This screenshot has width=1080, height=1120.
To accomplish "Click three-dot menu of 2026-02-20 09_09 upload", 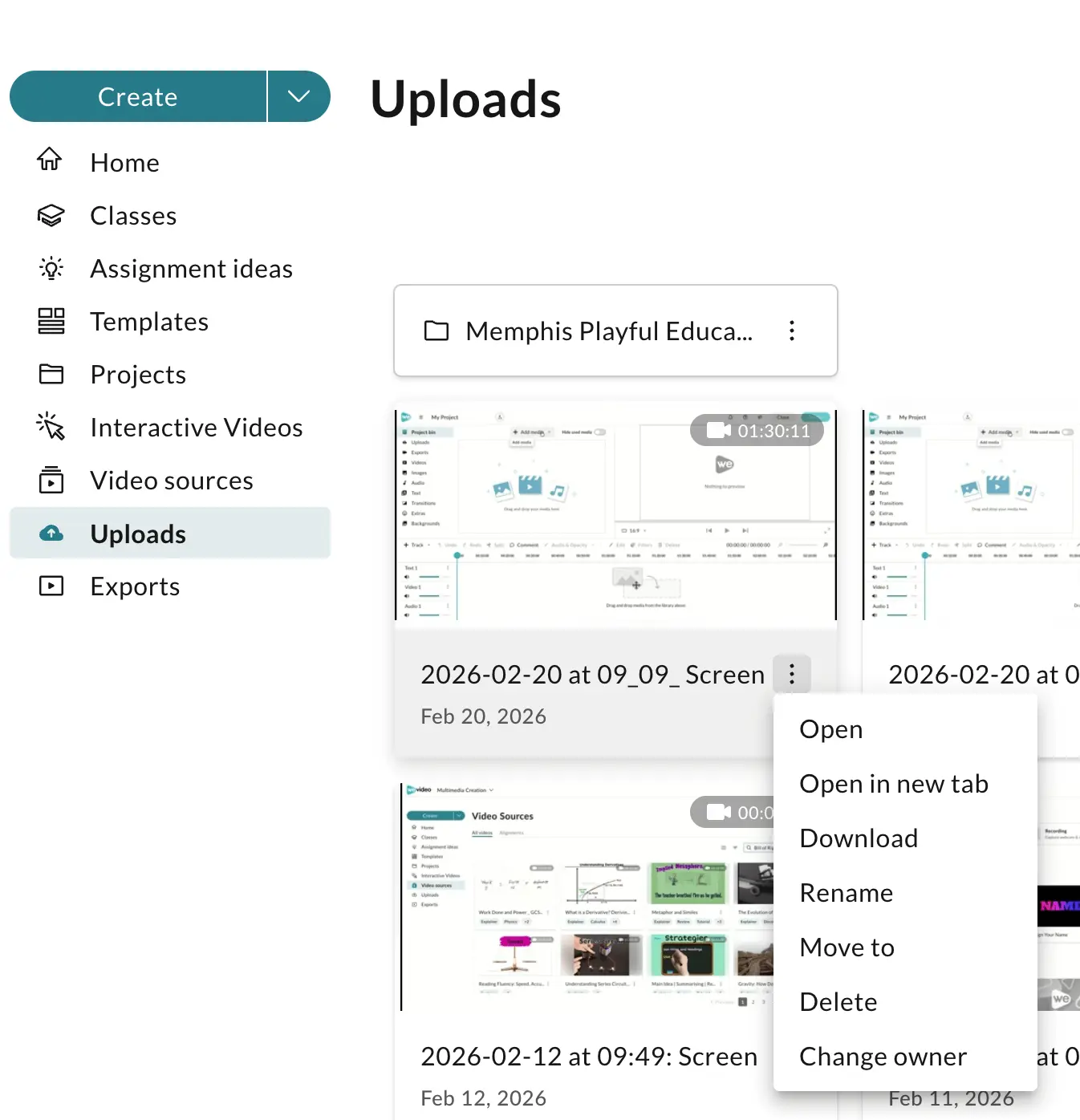I will tap(792, 674).
